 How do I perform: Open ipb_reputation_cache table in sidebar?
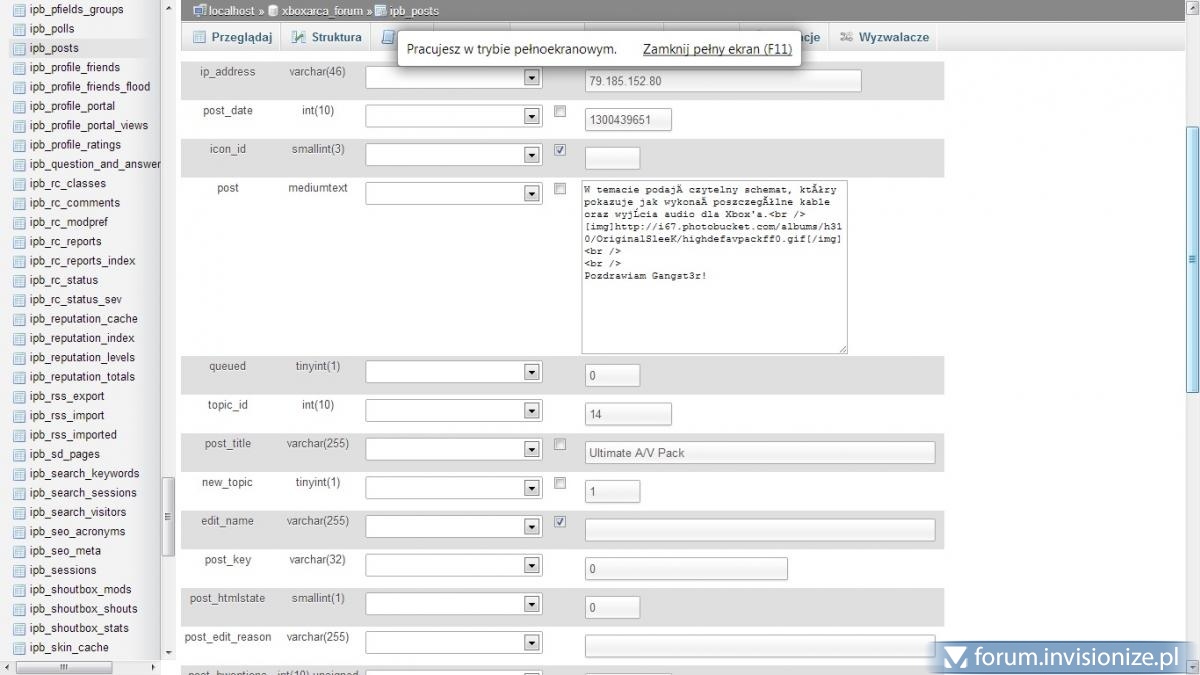pos(83,319)
